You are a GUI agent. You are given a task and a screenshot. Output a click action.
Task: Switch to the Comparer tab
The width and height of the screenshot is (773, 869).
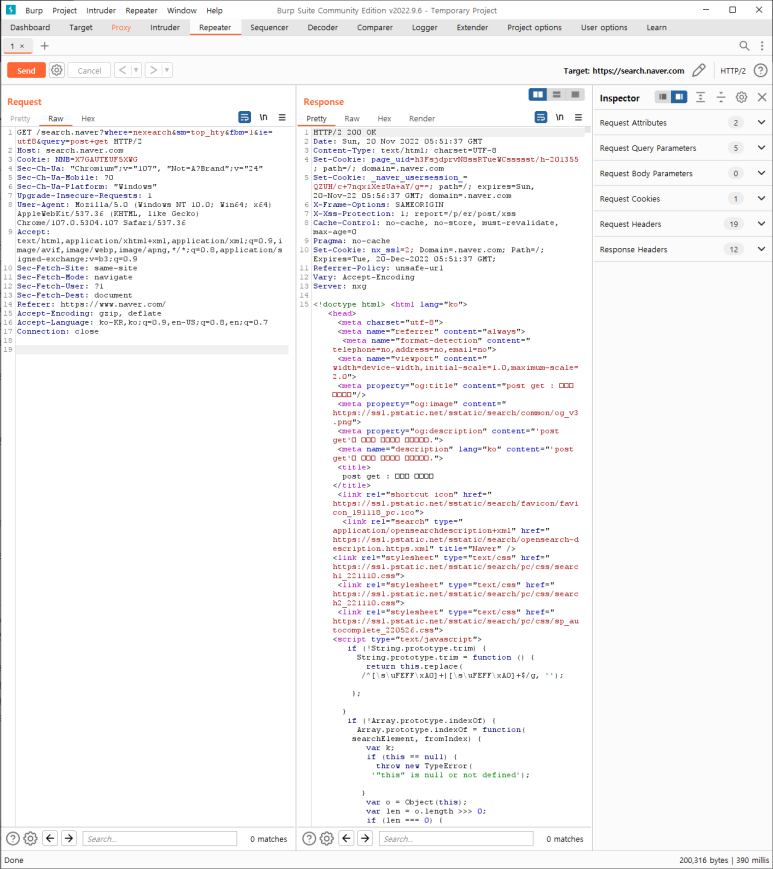click(x=375, y=27)
